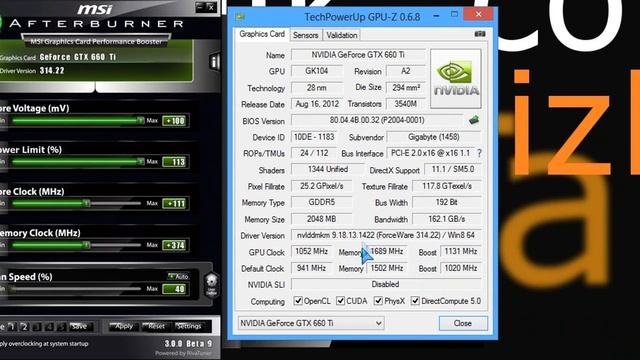The width and height of the screenshot is (640, 360).
Task: Click the User Define fan button
Action: [x=211, y=284]
